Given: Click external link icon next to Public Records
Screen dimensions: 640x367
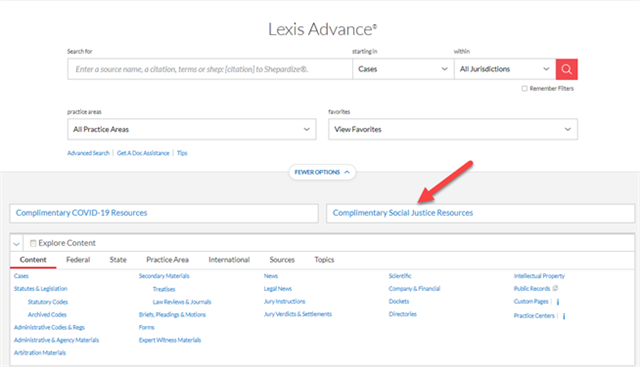Looking at the screenshot, I should pos(555,288).
